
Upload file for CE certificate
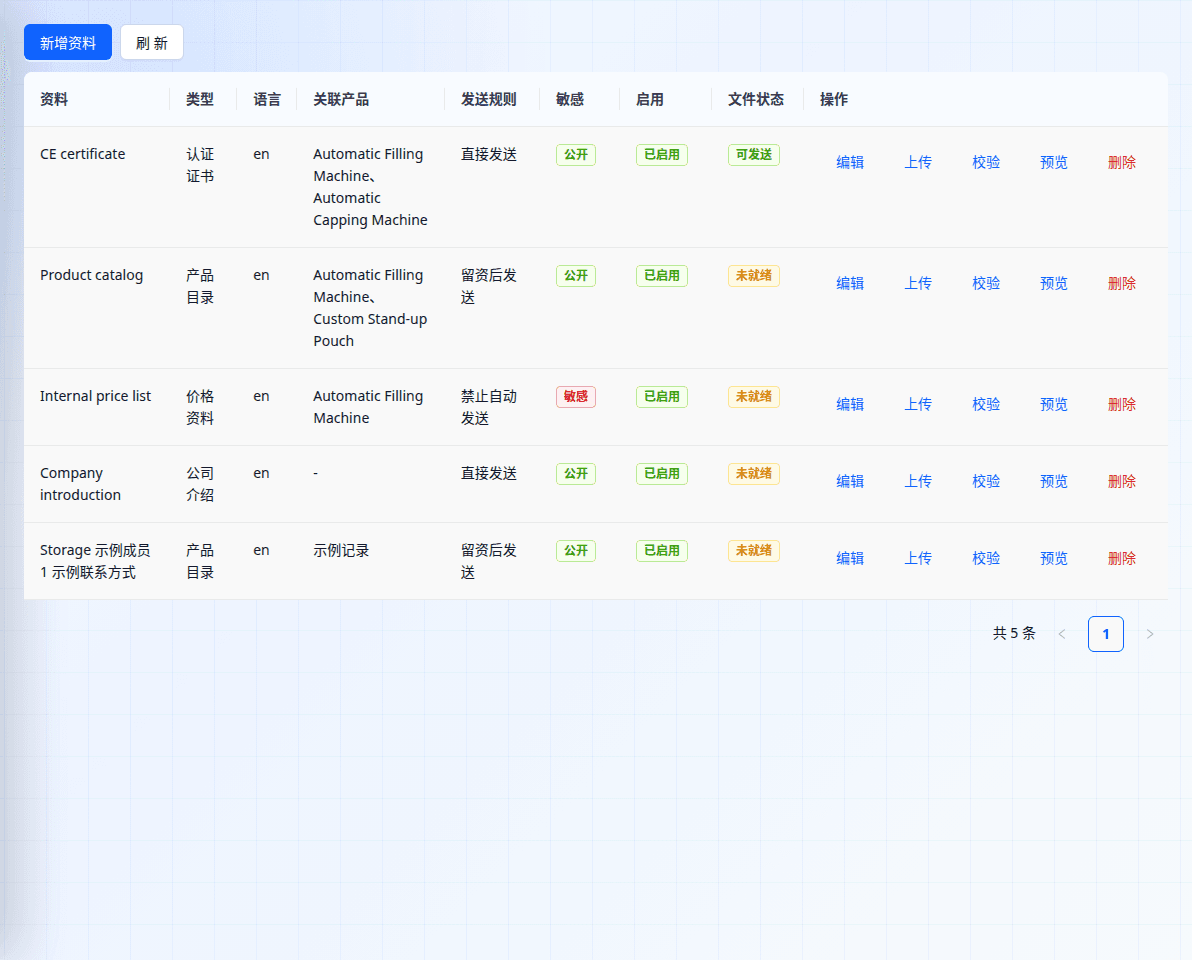[918, 162]
